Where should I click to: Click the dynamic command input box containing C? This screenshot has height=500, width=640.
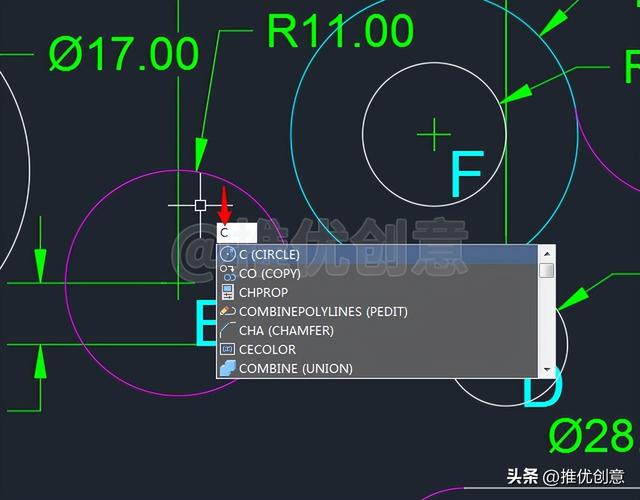click(237, 233)
